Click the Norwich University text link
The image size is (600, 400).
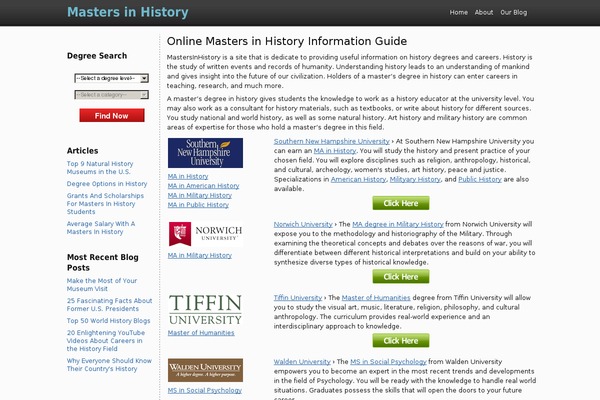(303, 224)
